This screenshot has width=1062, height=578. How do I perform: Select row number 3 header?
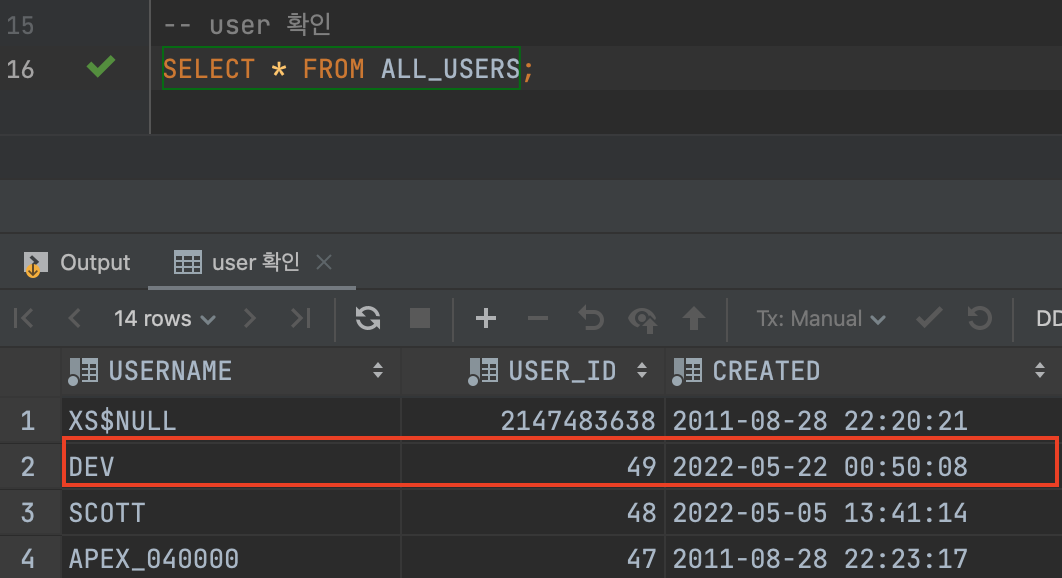pos(28,513)
